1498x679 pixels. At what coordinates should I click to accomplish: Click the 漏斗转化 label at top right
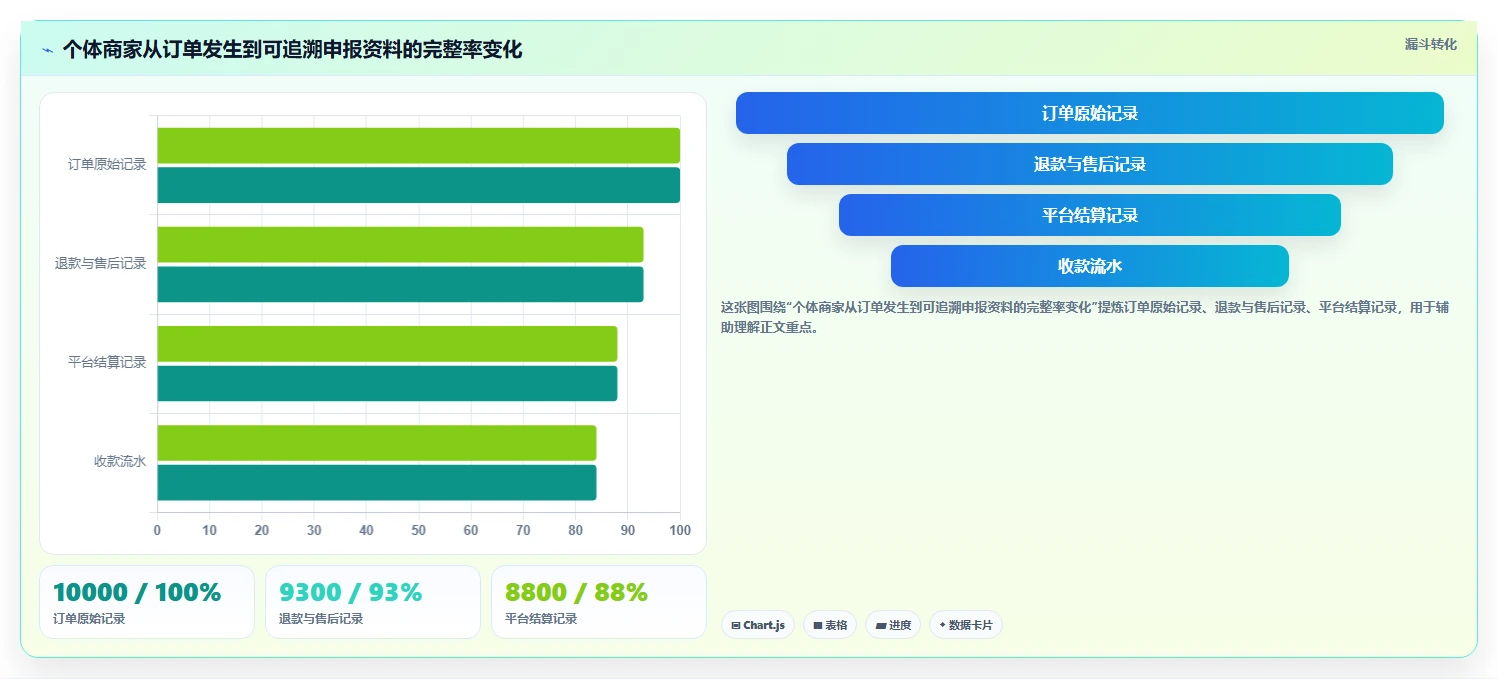(x=1431, y=45)
